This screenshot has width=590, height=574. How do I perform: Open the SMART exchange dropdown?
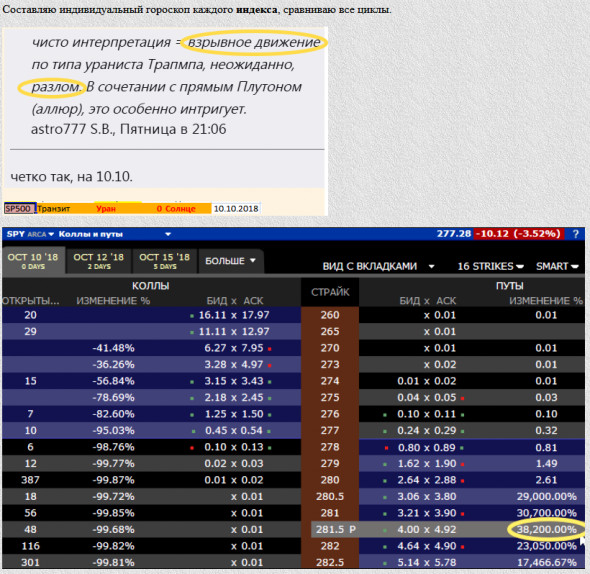pyautogui.click(x=557, y=266)
